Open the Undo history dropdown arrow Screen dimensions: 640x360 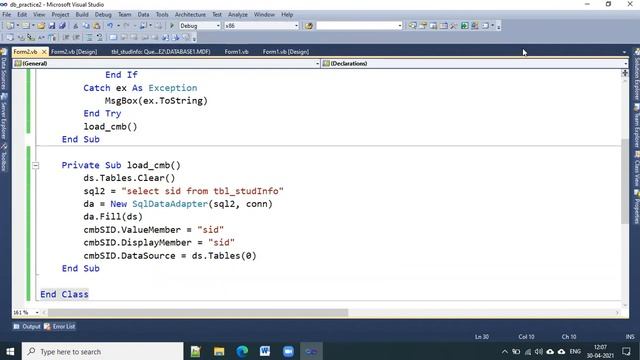tap(118, 26)
